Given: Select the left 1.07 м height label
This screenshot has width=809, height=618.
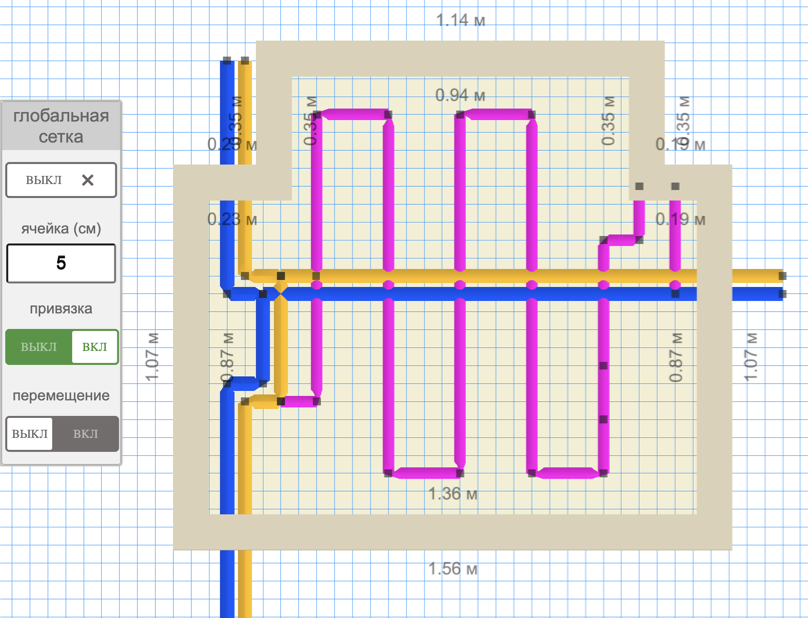Looking at the screenshot, I should click(x=153, y=357).
